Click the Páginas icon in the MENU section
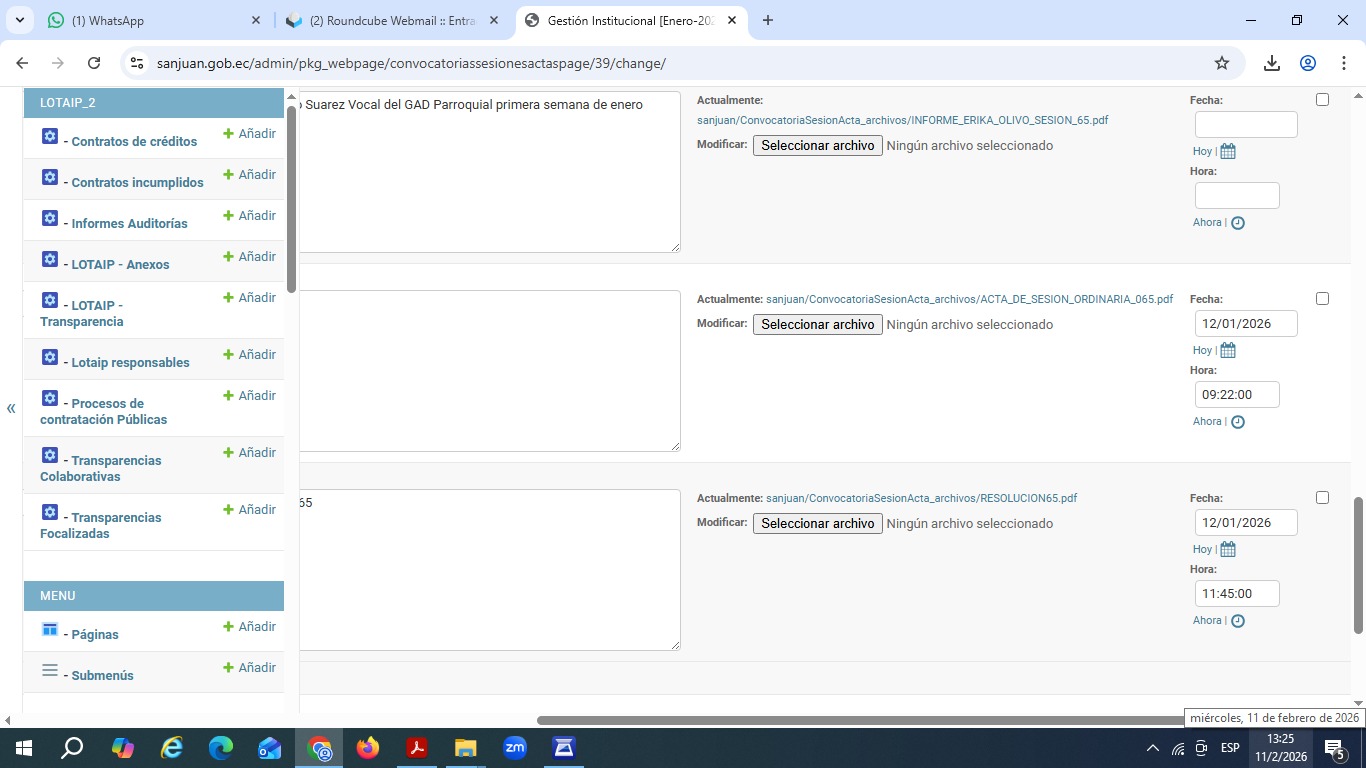The image size is (1366, 768). pyautogui.click(x=50, y=629)
